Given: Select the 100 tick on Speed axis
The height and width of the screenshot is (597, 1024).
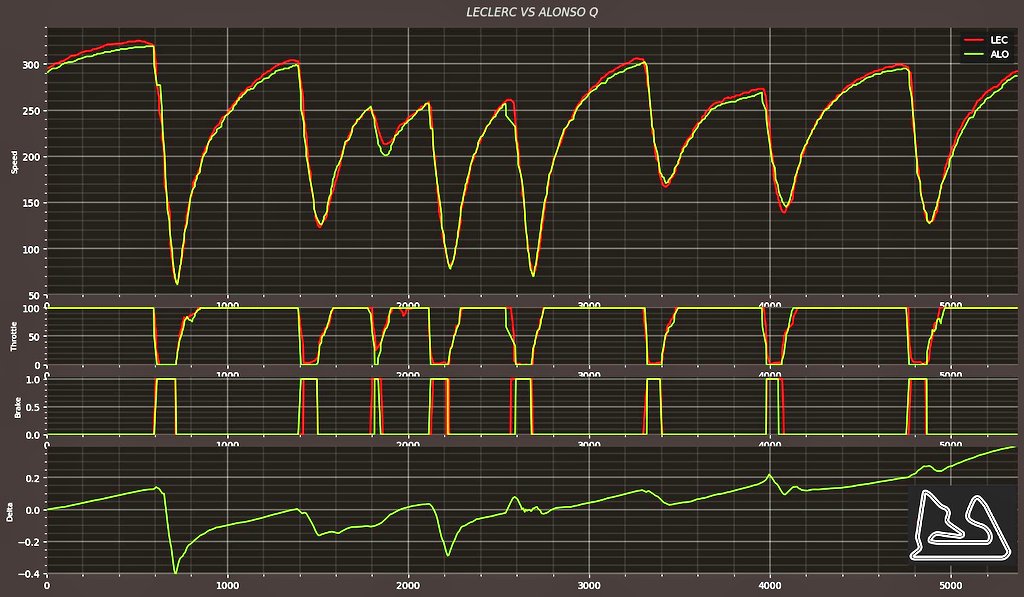Looking at the screenshot, I should [x=31, y=250].
